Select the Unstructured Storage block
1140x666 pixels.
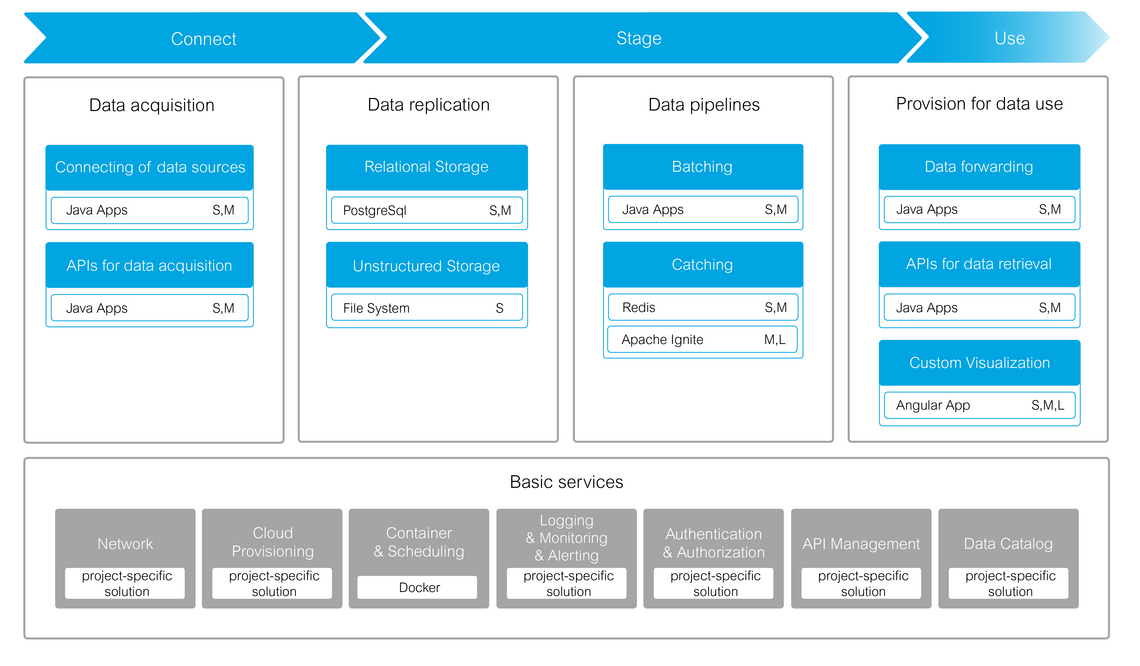pyautogui.click(x=427, y=264)
